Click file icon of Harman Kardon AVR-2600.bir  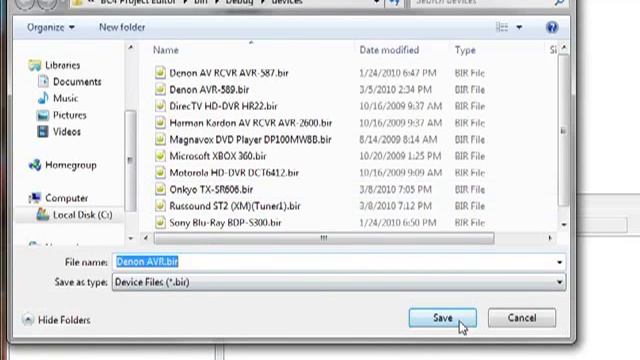pyautogui.click(x=160, y=122)
